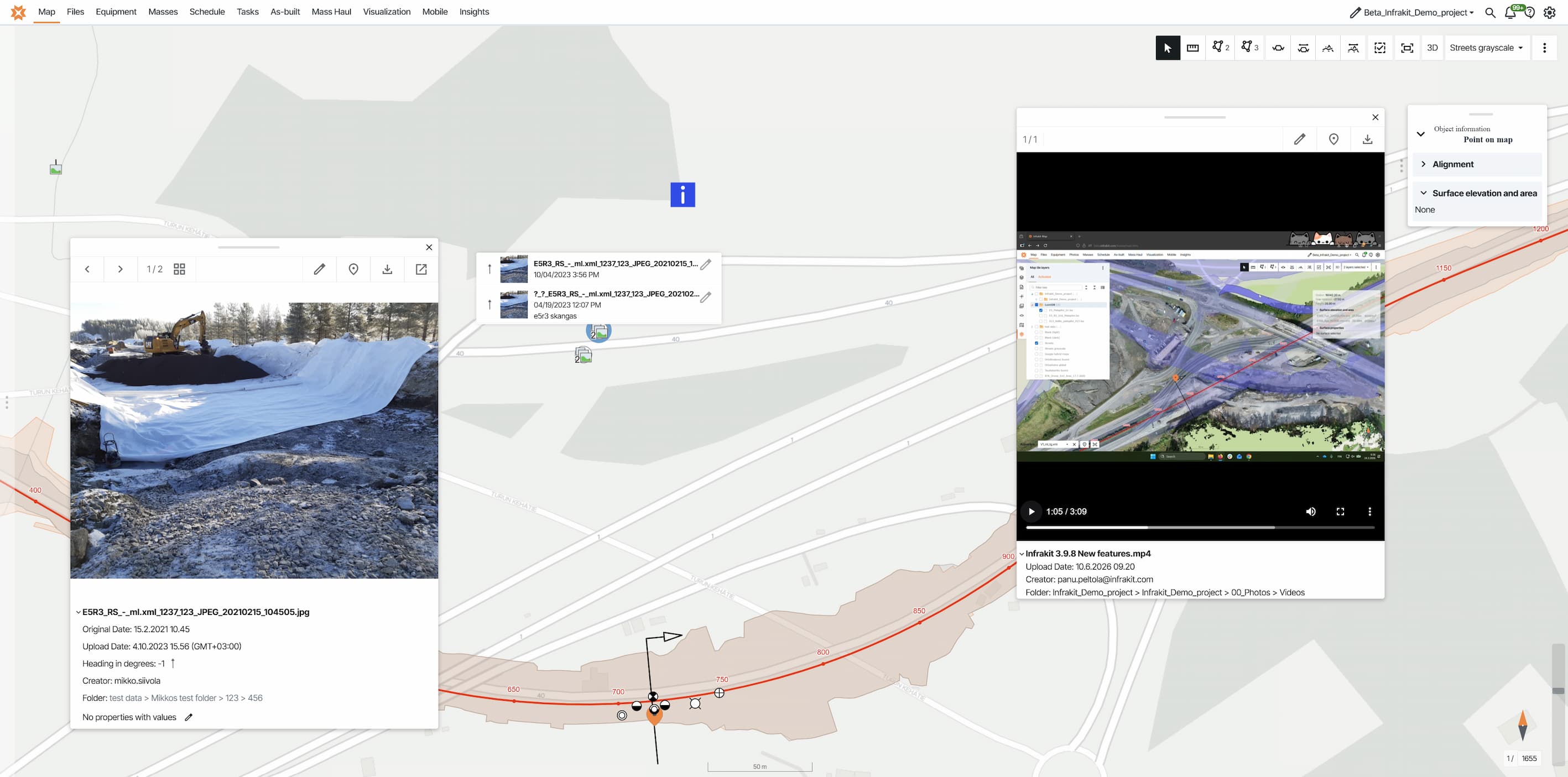Collapse the Object information panel chevron
The image size is (1568, 777).
(1421, 134)
